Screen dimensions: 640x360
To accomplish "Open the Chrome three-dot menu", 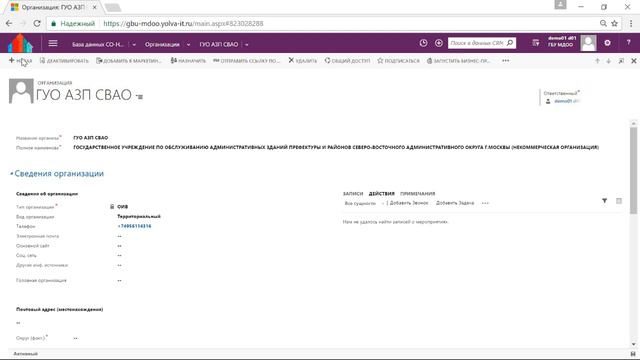I will pos(631,24).
